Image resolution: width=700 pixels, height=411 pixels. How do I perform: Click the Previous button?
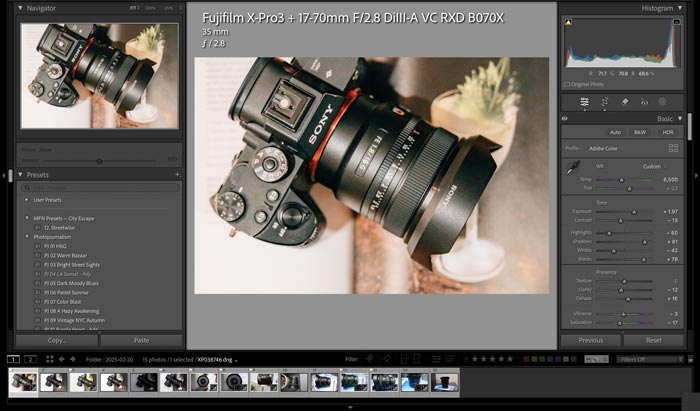tap(591, 340)
